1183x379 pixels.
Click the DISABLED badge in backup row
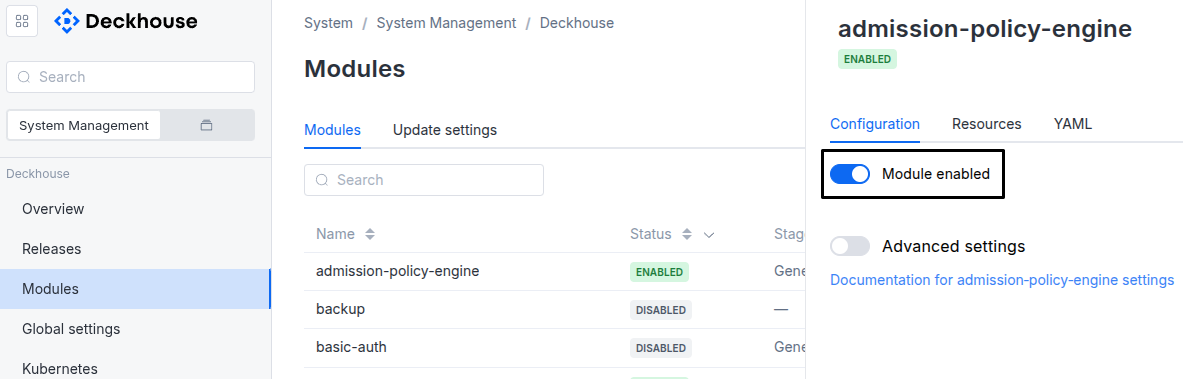661,310
